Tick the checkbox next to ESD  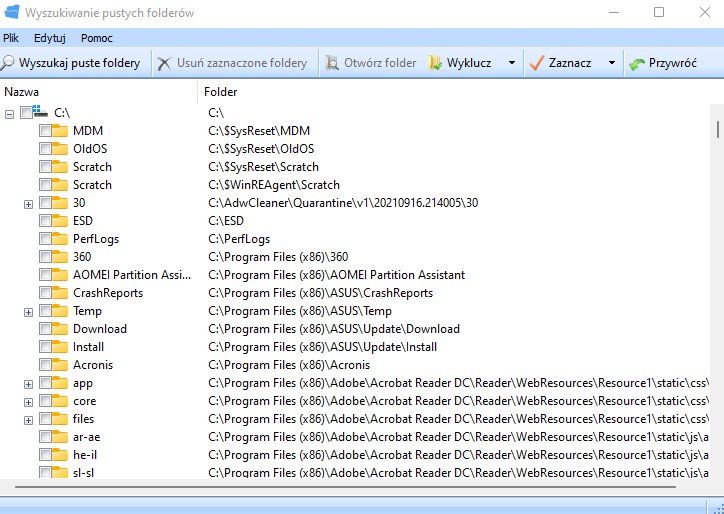(45, 221)
